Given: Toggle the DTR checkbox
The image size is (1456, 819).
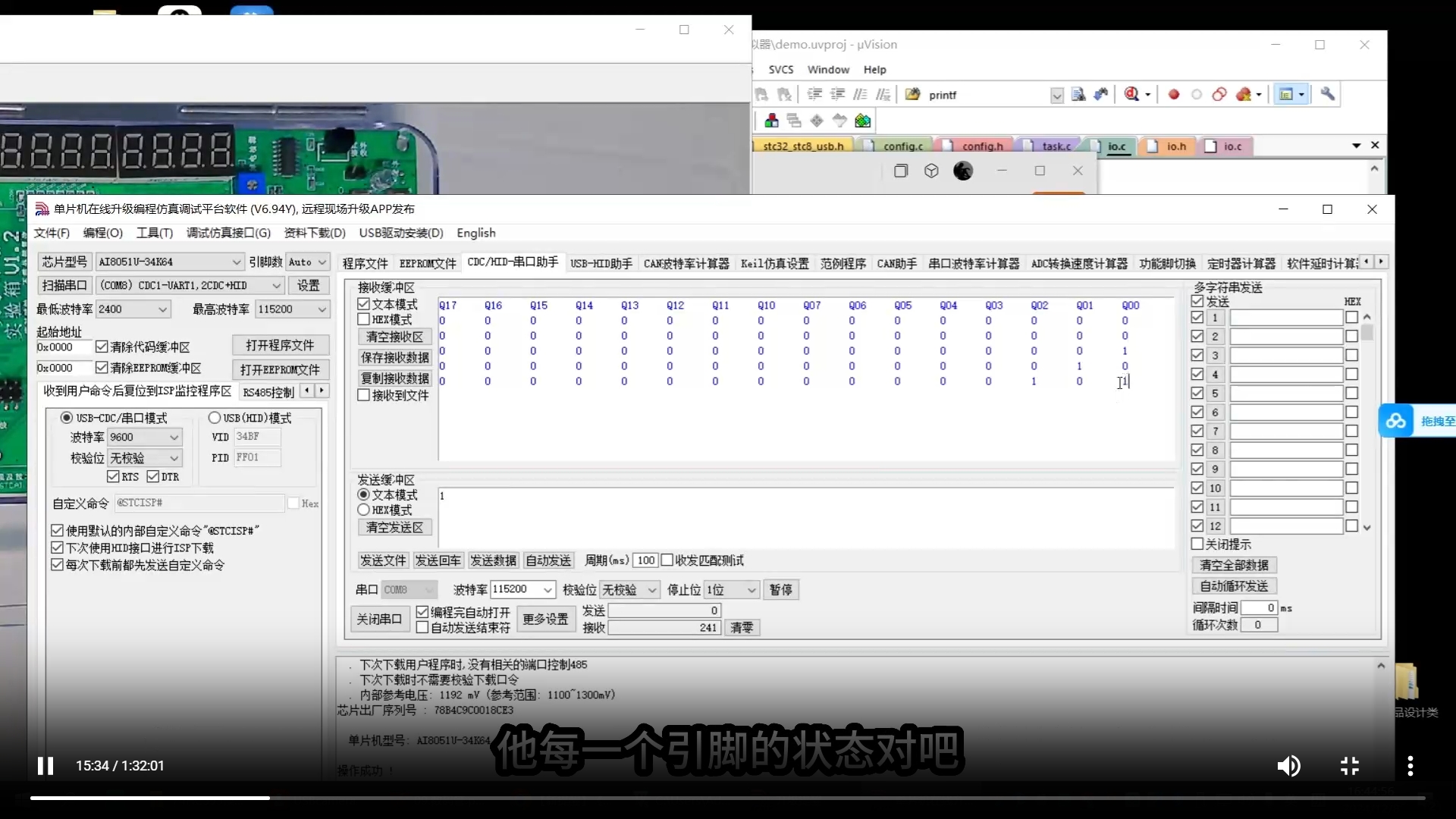Looking at the screenshot, I should [153, 476].
